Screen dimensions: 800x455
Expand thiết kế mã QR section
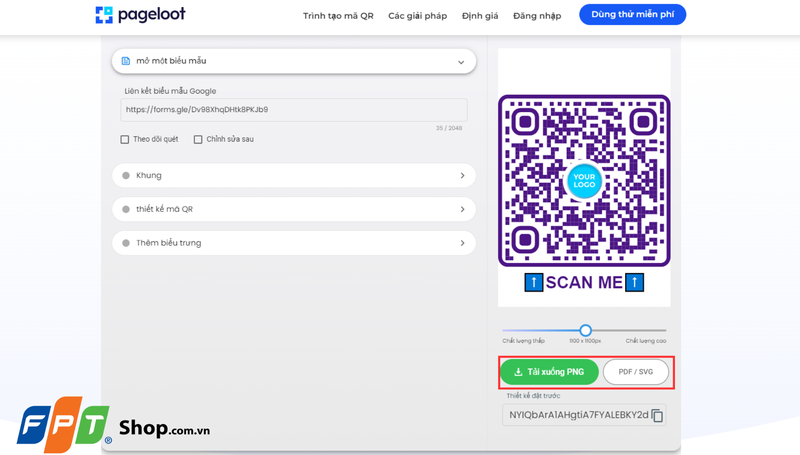pos(294,209)
